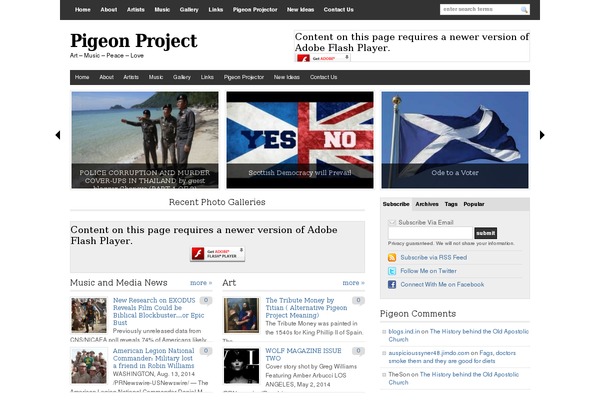This screenshot has height=400, width=600.
Task: Open Artists in the lower navigation bar
Action: tap(131, 77)
